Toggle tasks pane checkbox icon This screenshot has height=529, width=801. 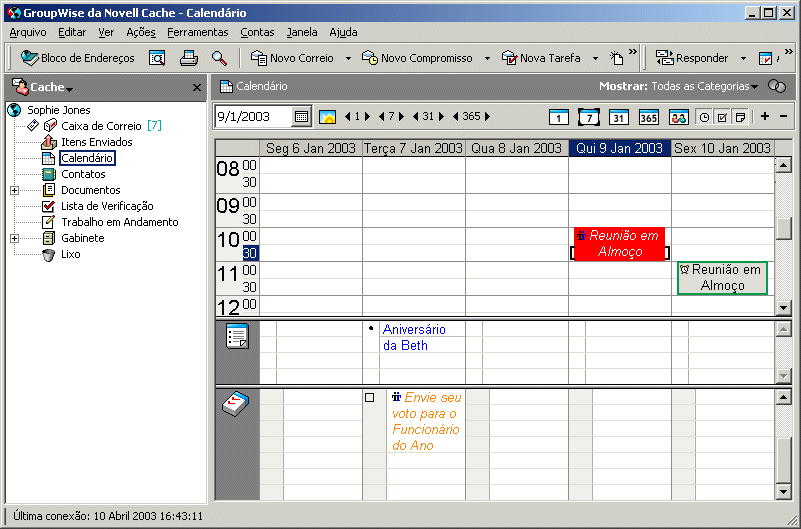click(722, 117)
